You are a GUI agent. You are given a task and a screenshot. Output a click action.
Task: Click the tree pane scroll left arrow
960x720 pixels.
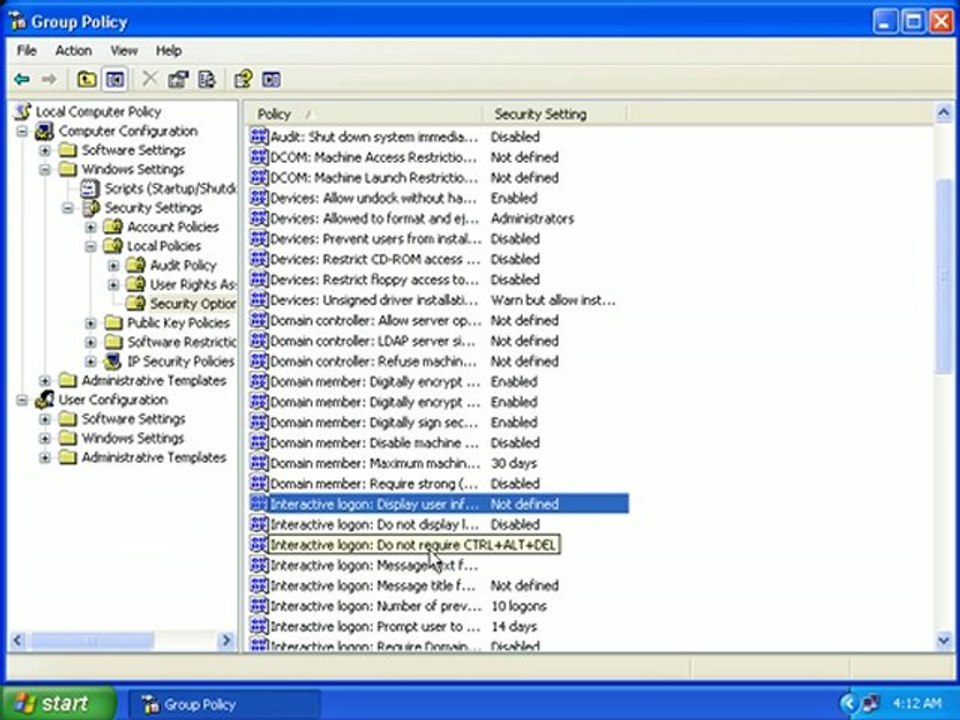point(18,640)
